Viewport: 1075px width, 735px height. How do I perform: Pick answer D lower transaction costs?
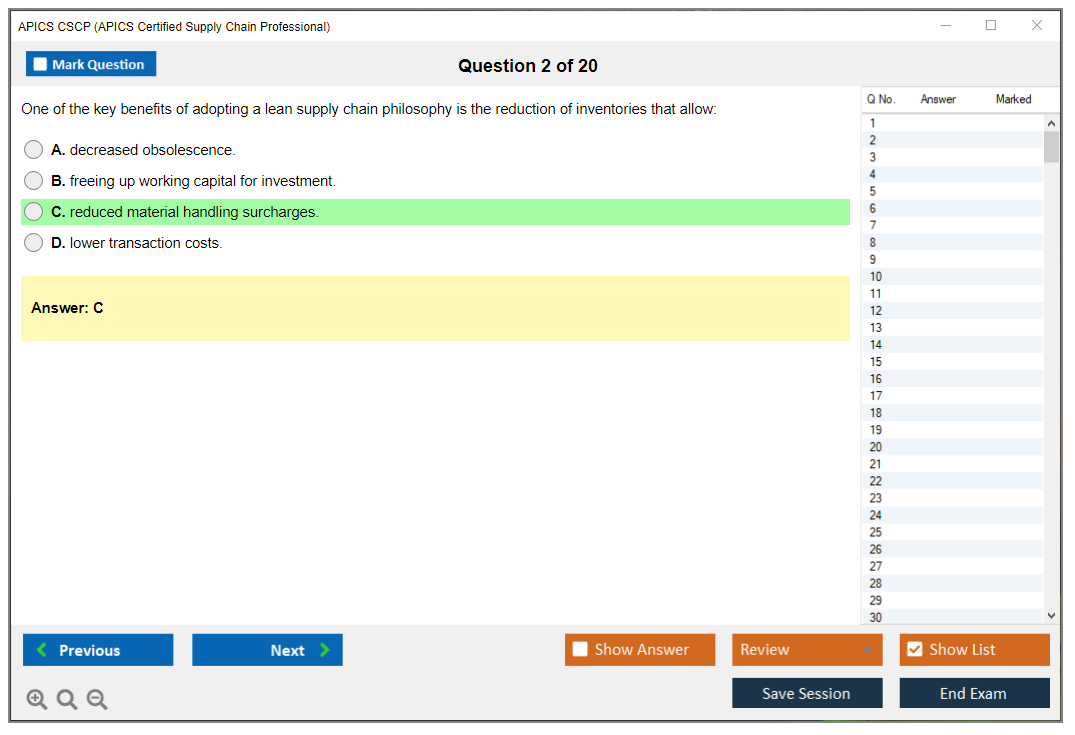pyautogui.click(x=34, y=243)
